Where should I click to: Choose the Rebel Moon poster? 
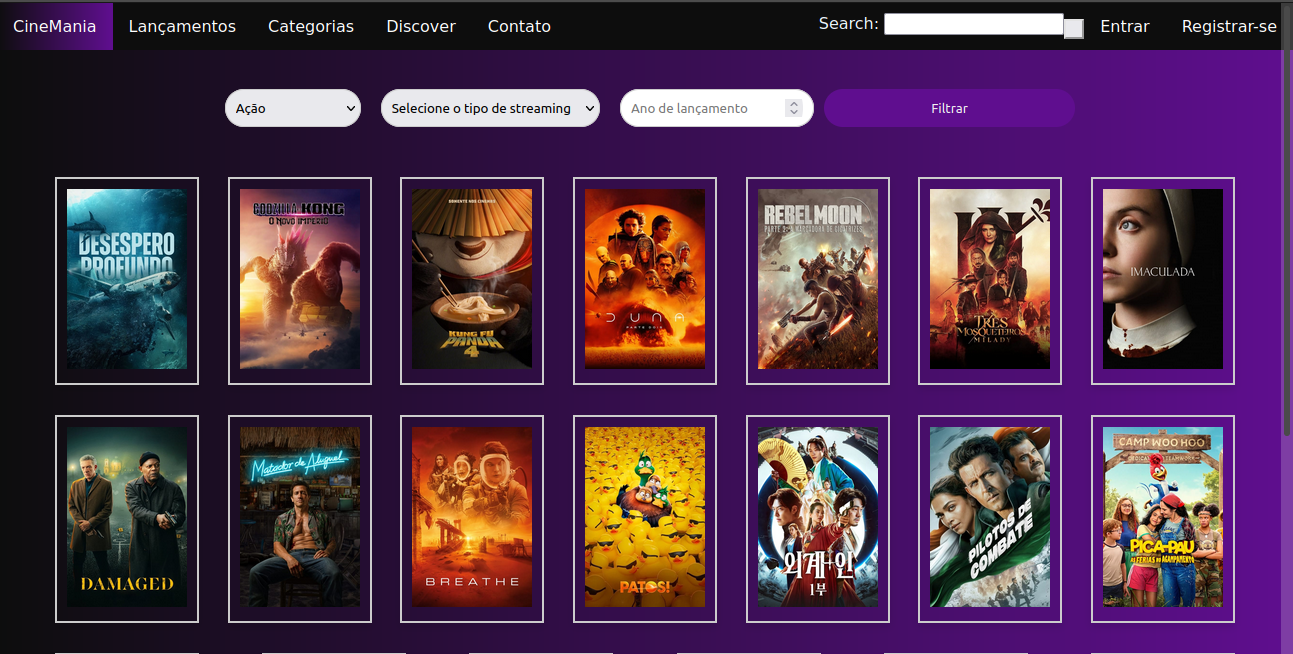pos(818,279)
